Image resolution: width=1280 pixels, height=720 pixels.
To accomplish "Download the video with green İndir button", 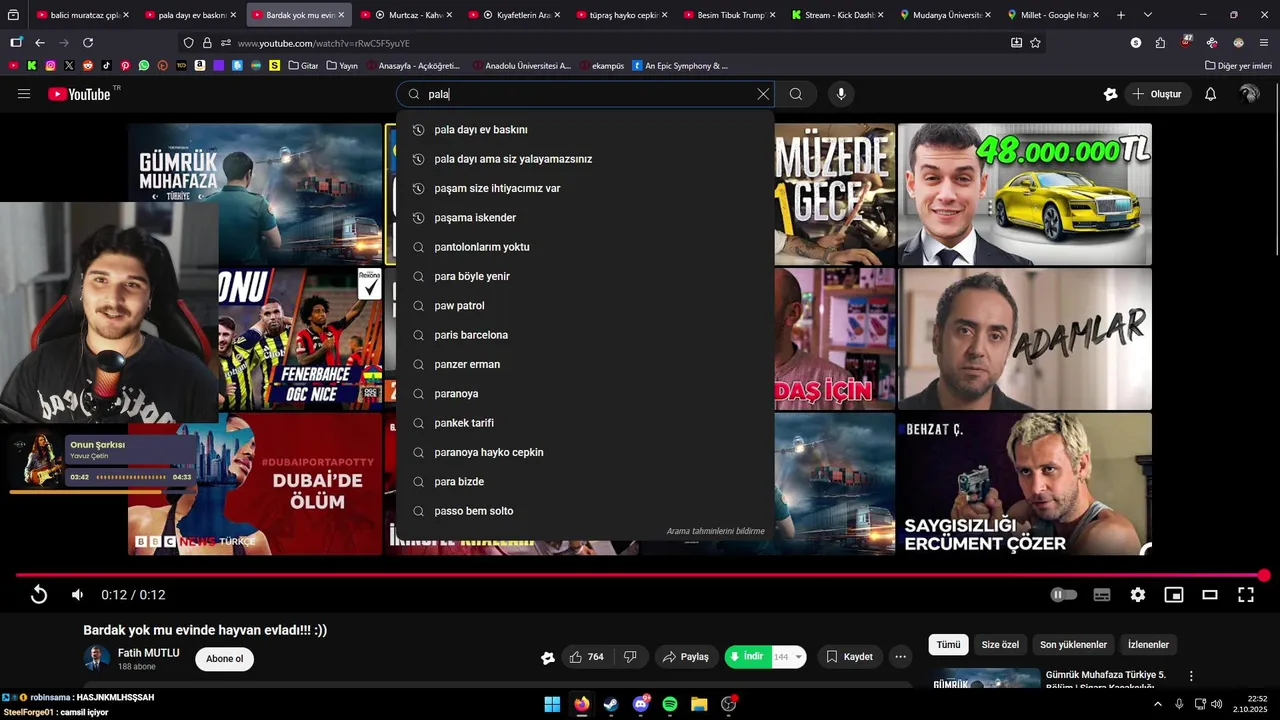I will click(748, 657).
